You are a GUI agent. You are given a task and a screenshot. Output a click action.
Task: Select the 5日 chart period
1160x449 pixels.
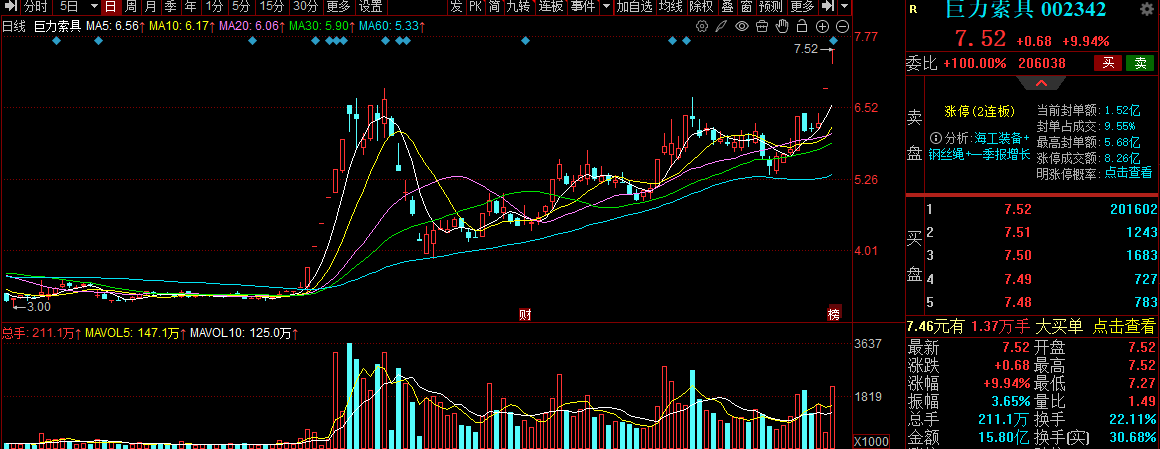pos(69,7)
